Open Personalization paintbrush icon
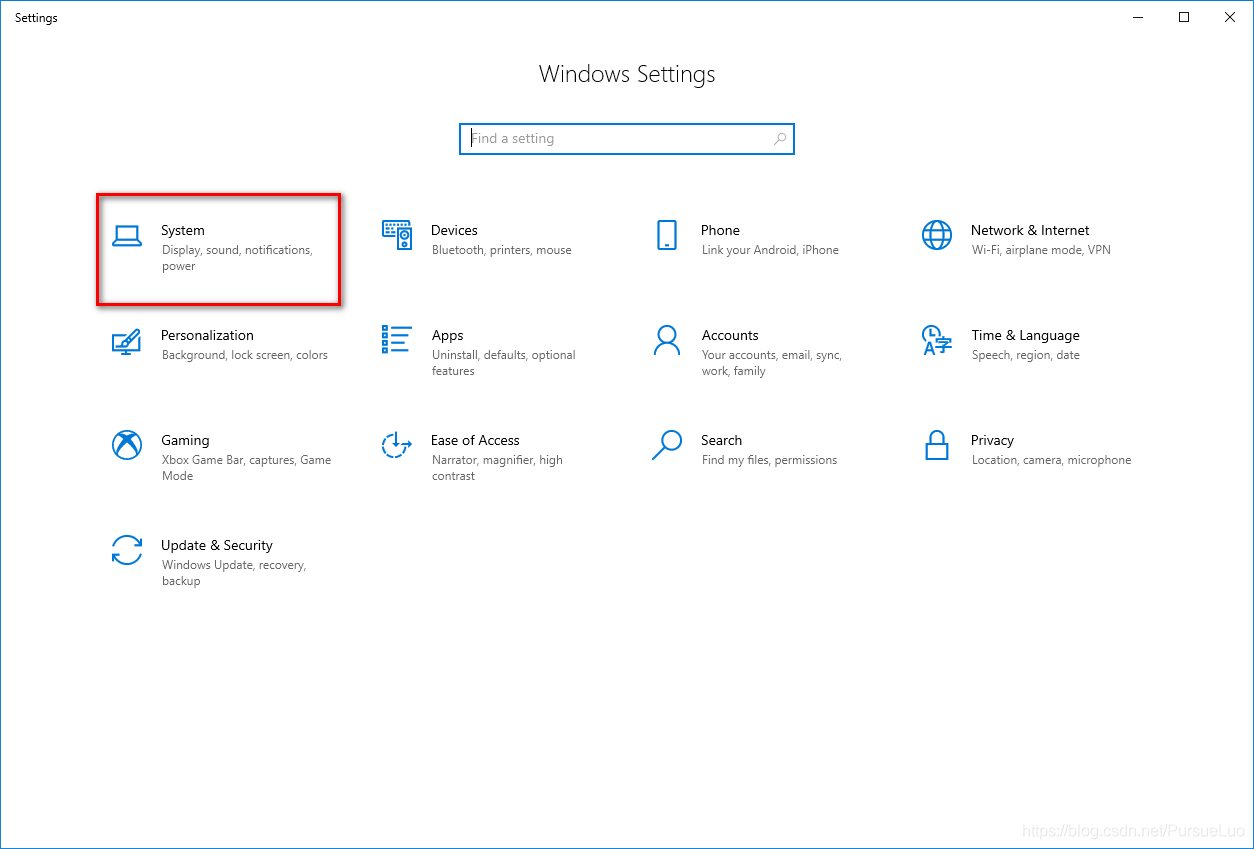The height and width of the screenshot is (849, 1254). click(127, 341)
